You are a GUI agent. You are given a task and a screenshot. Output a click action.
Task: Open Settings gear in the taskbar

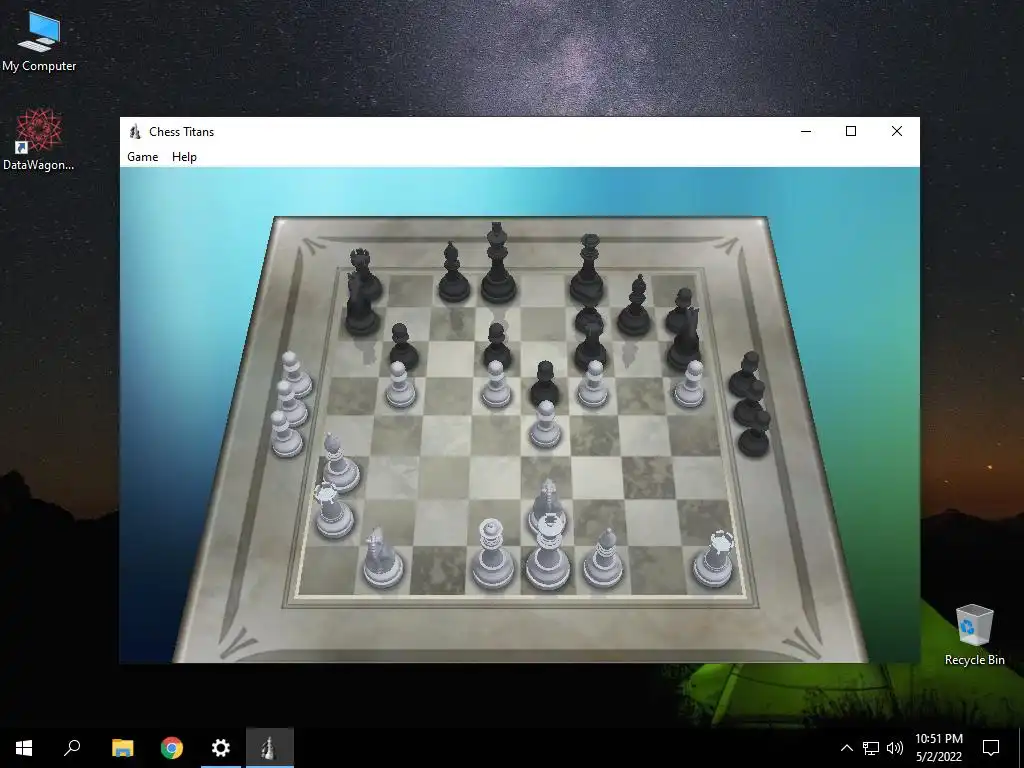pyautogui.click(x=221, y=748)
